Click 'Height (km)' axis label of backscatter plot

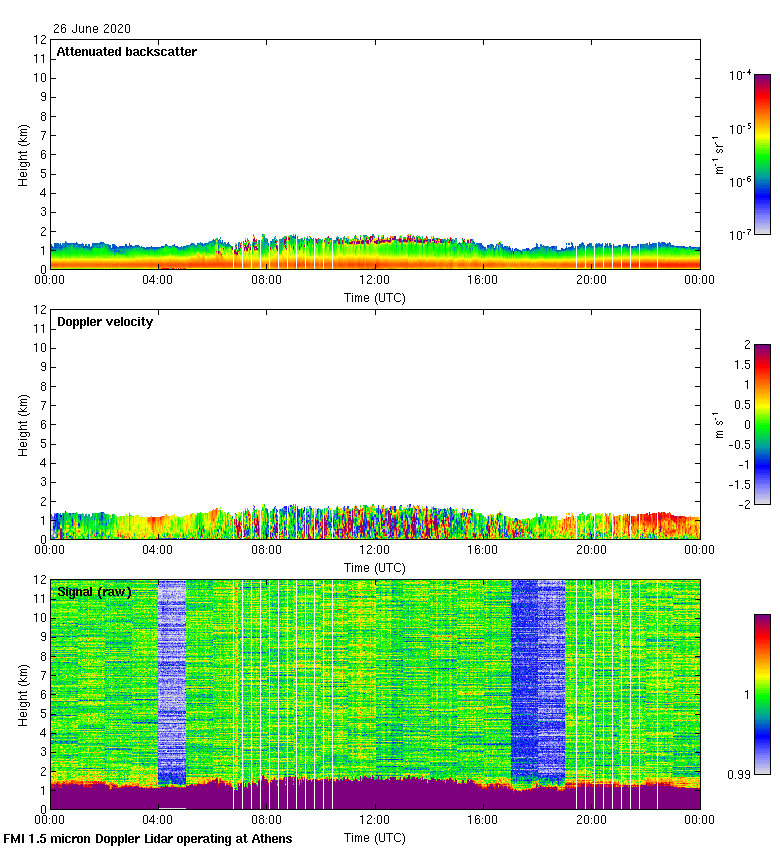click(23, 154)
